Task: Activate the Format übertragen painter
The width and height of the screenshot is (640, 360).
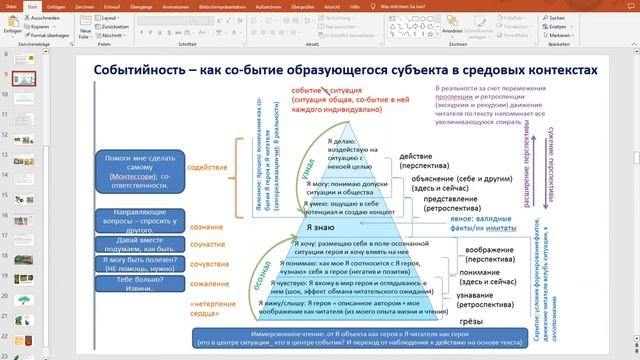Action: point(47,36)
